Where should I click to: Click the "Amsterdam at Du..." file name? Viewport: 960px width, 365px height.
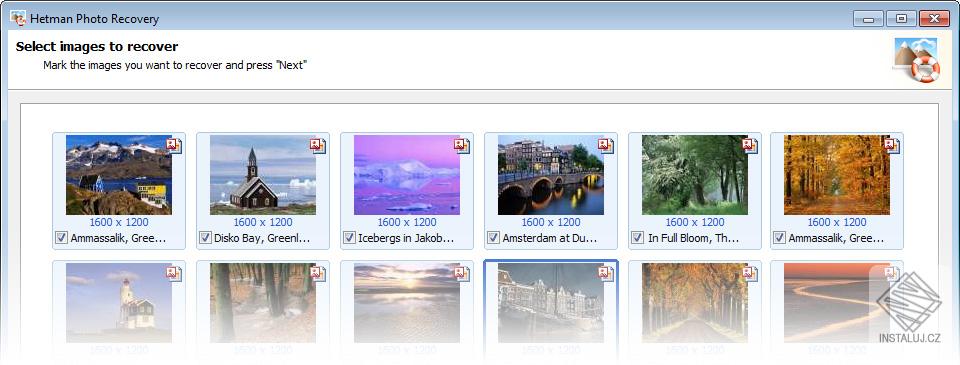coord(550,238)
